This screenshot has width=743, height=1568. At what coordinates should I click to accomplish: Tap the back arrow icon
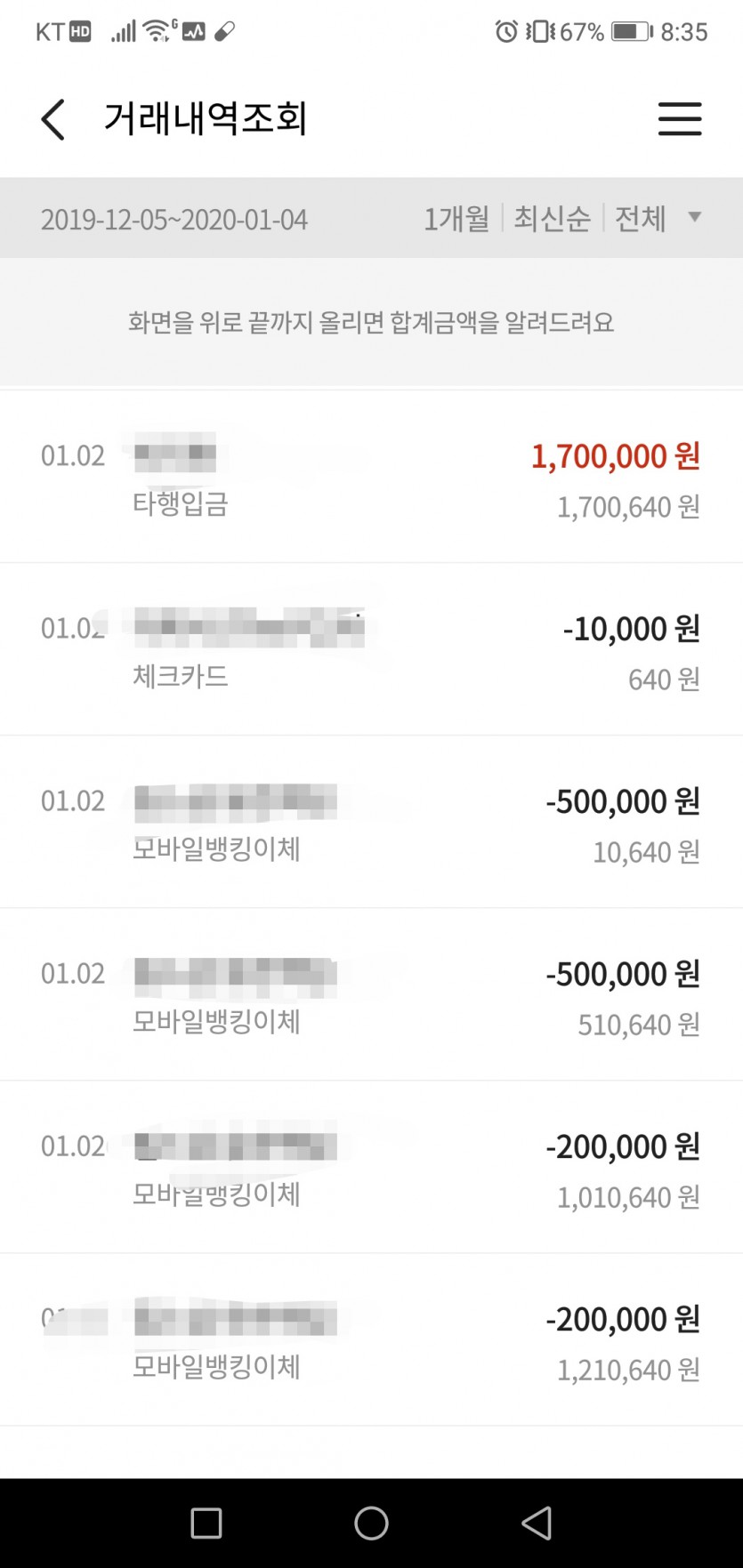pos(53,119)
